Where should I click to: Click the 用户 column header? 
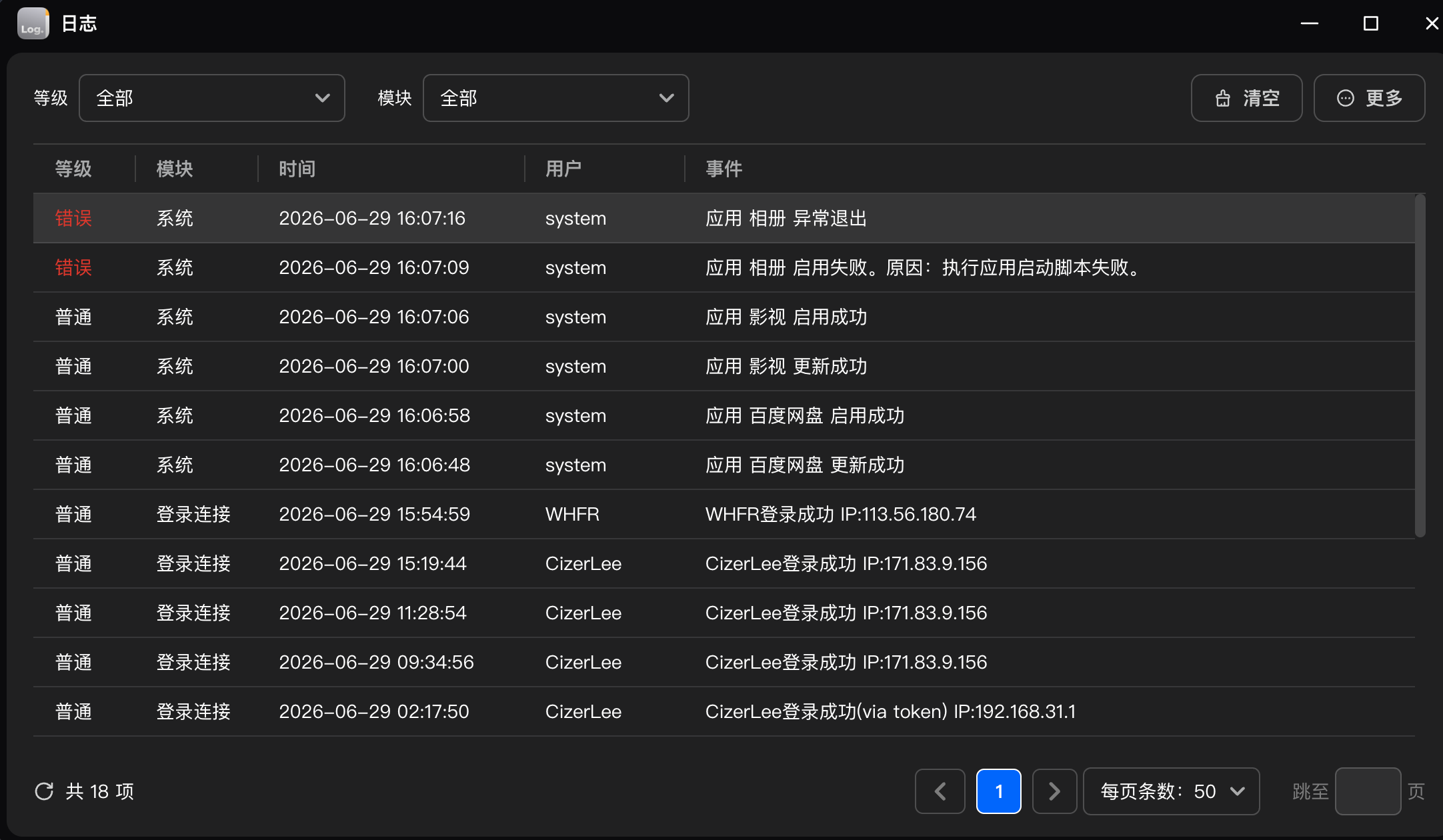pos(563,169)
